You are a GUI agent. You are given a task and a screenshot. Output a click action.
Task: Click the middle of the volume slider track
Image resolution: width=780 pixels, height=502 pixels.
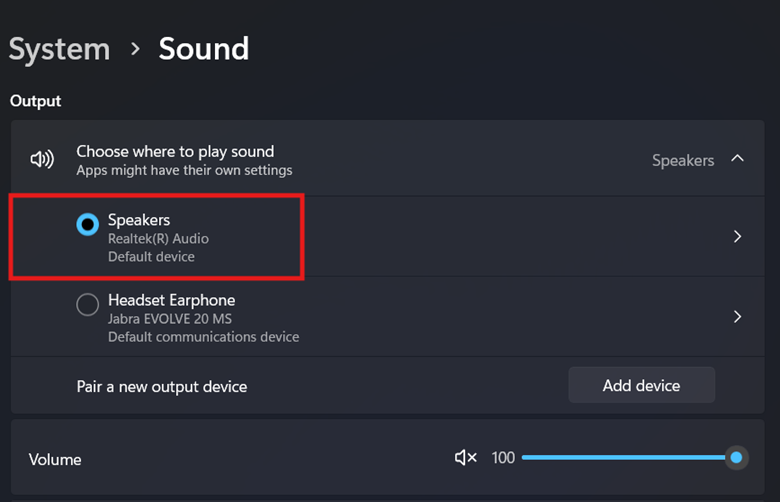coord(628,458)
